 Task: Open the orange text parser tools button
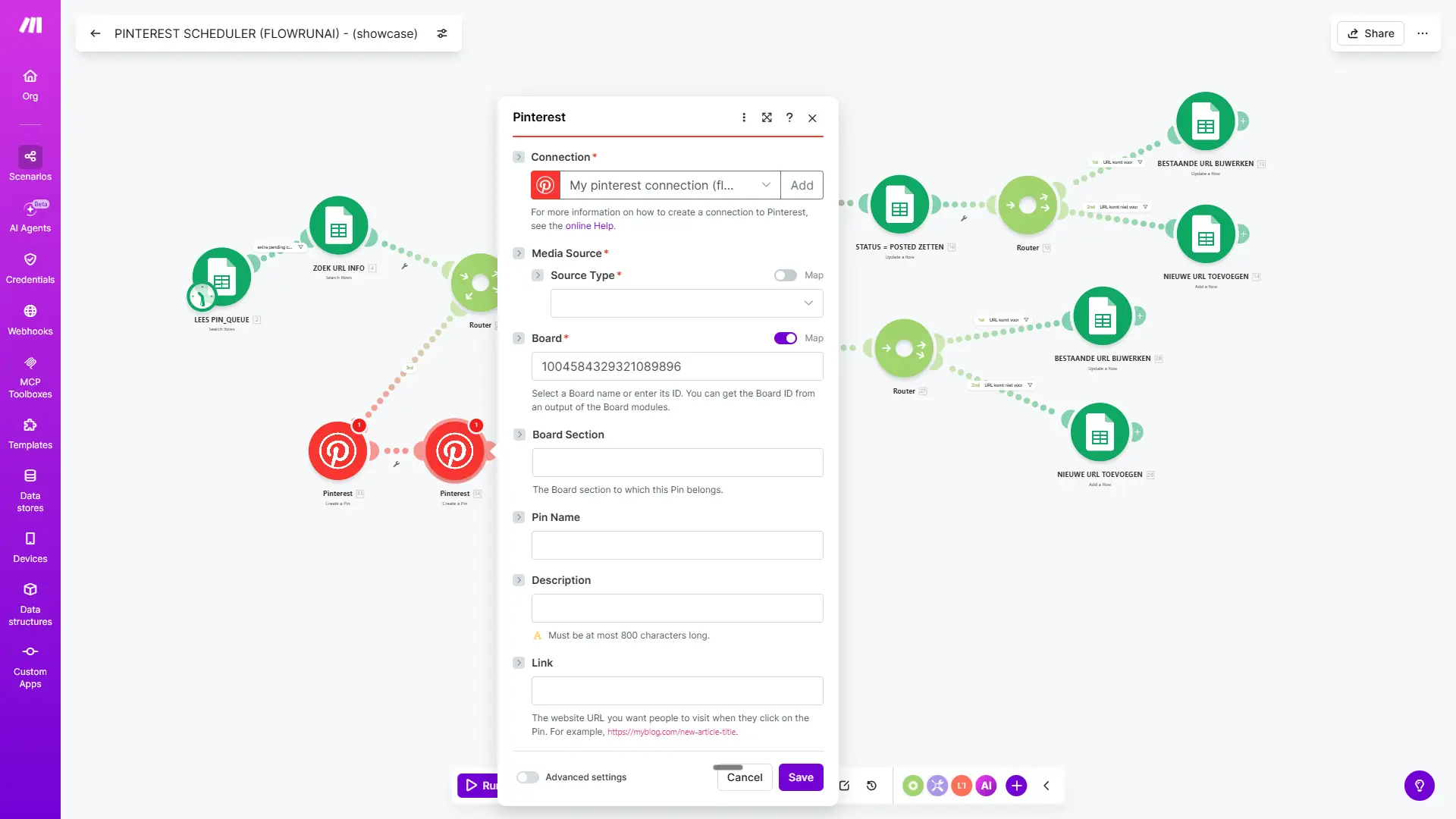coord(962,786)
